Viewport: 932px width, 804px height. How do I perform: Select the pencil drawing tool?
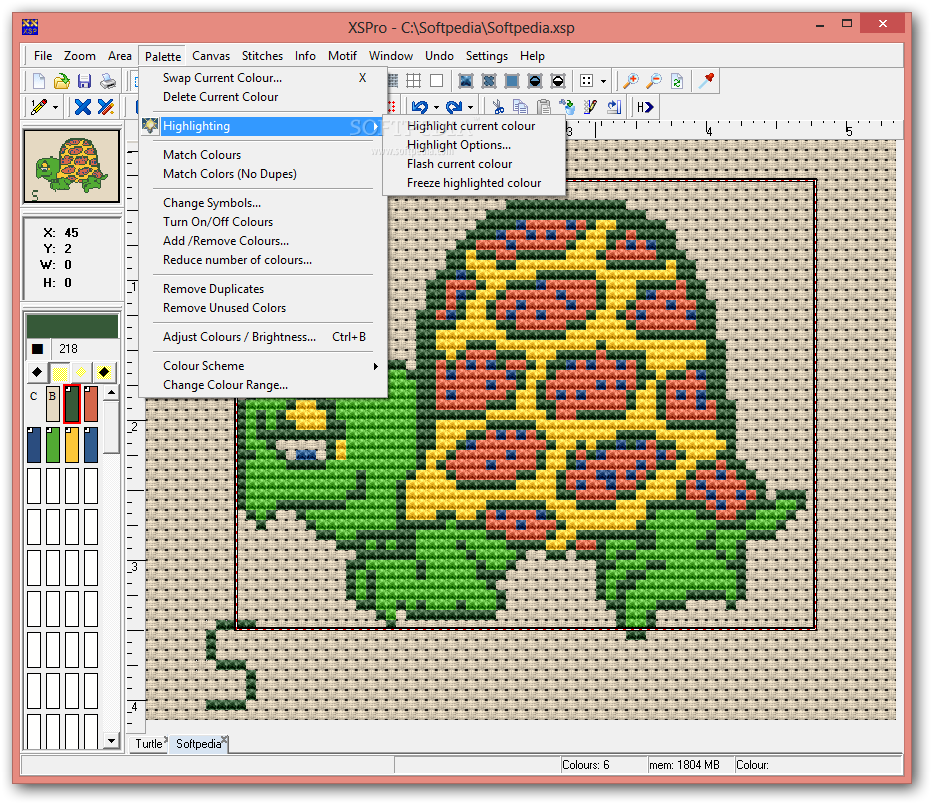tap(39, 107)
